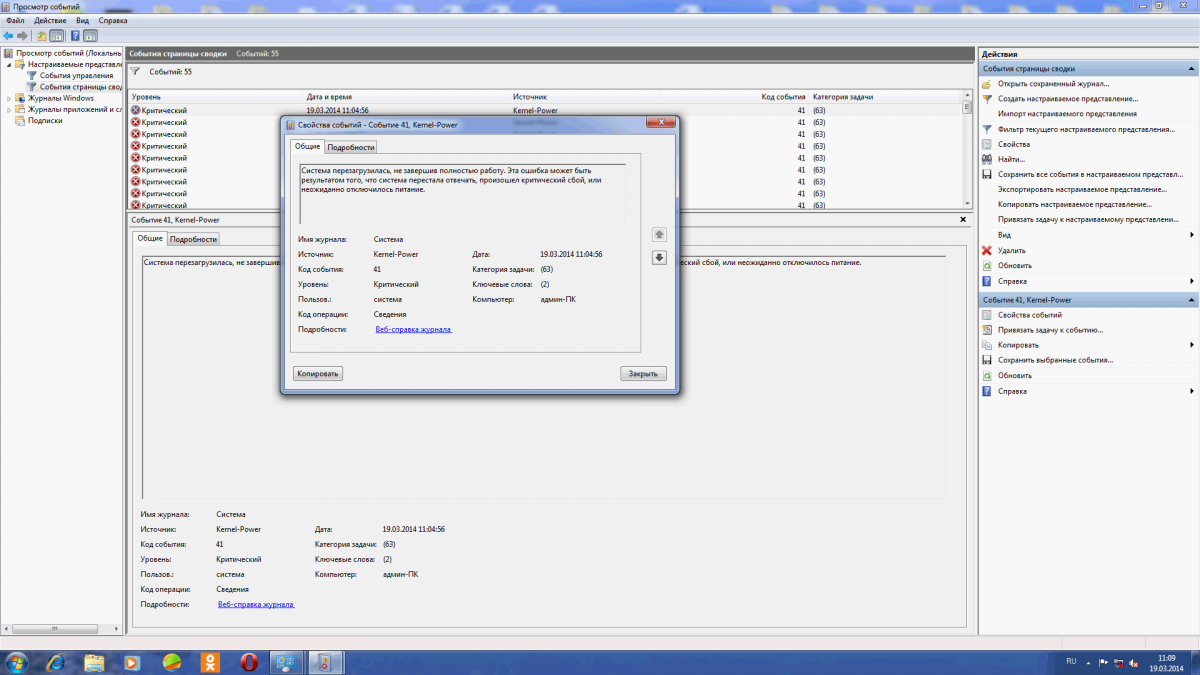Open the Веб-справка журнала link in dialog
This screenshot has height=675, width=1200.
click(413, 328)
